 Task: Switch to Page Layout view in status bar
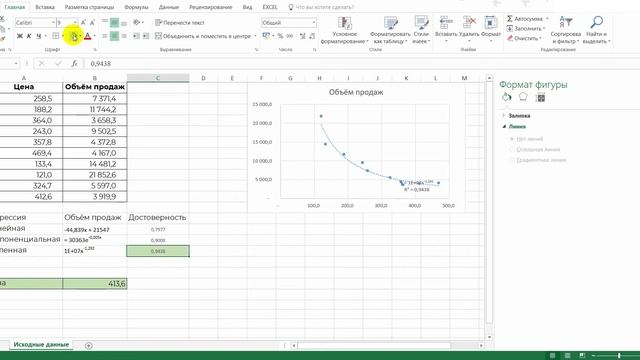point(567,356)
